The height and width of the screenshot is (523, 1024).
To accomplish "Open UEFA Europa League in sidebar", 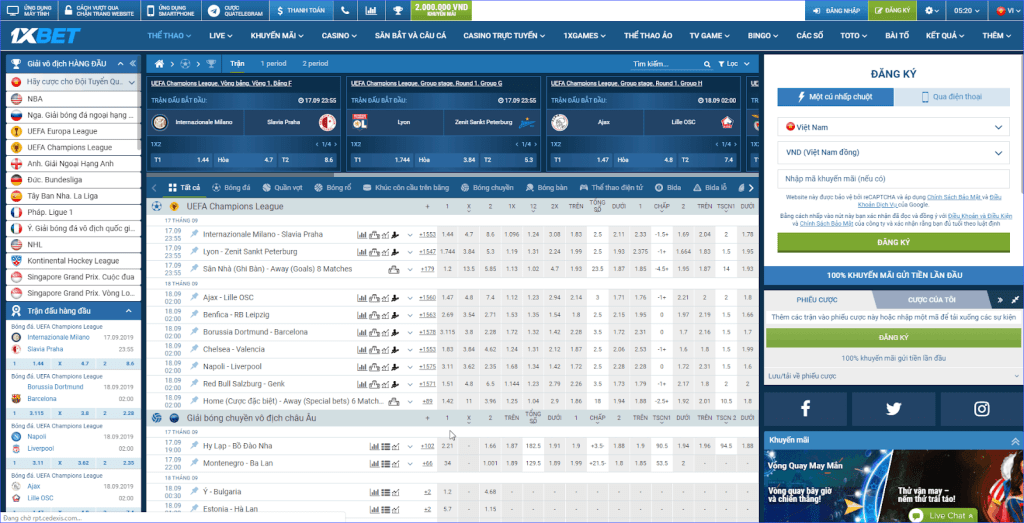I will tap(70, 131).
